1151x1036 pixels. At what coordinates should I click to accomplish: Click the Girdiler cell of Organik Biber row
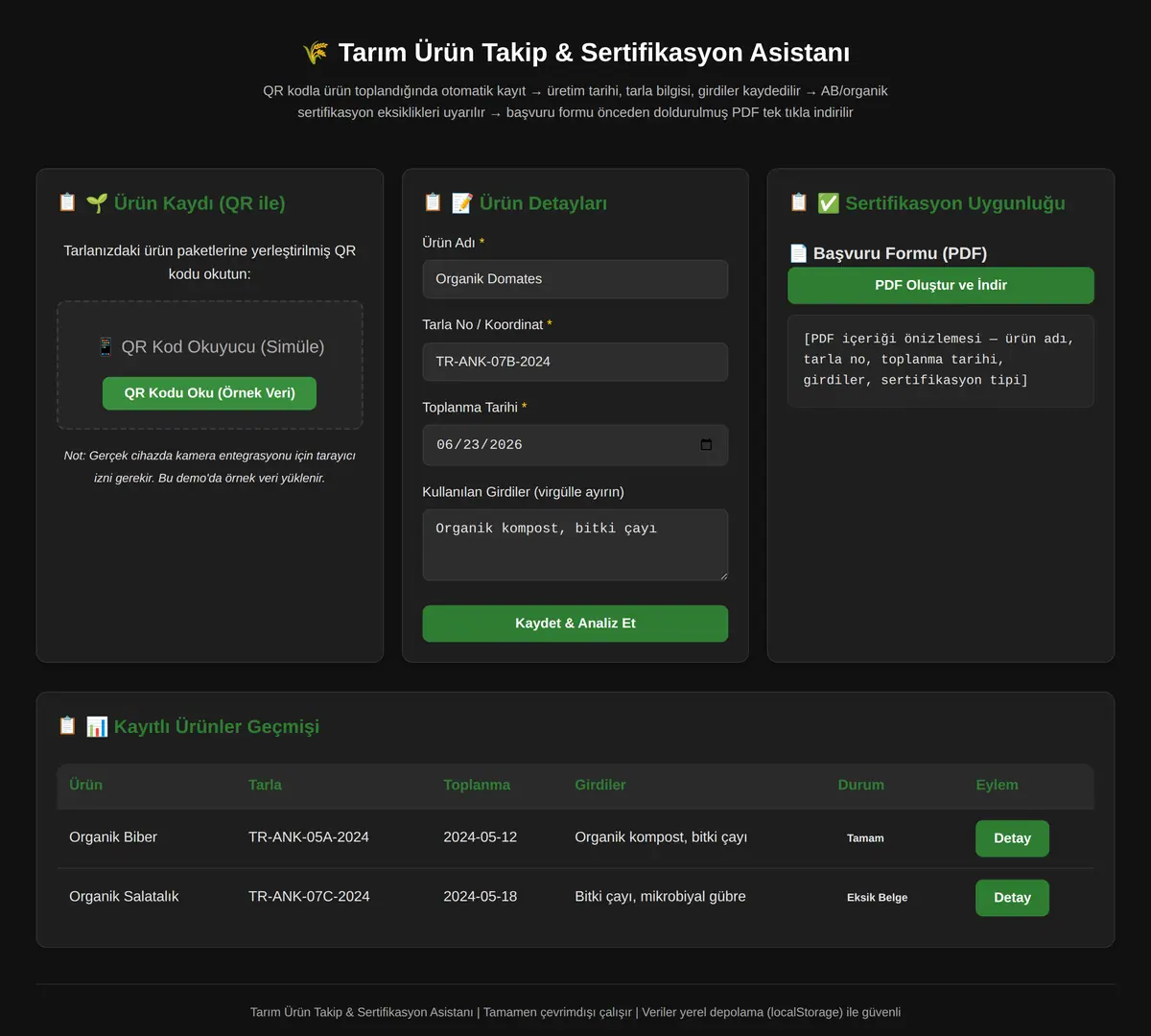(661, 837)
